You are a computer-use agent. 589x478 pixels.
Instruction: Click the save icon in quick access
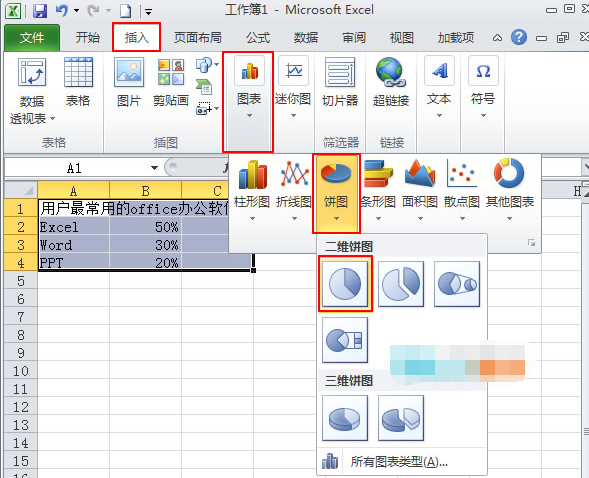point(40,11)
